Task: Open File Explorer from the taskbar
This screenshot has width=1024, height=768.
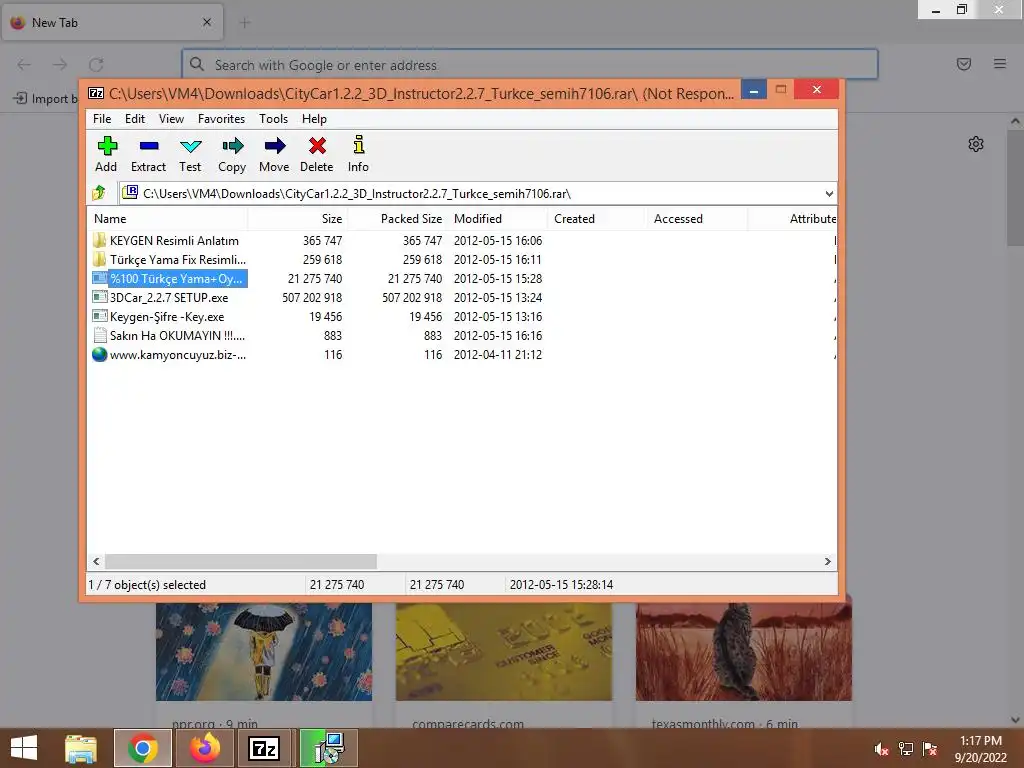Action: [x=81, y=748]
